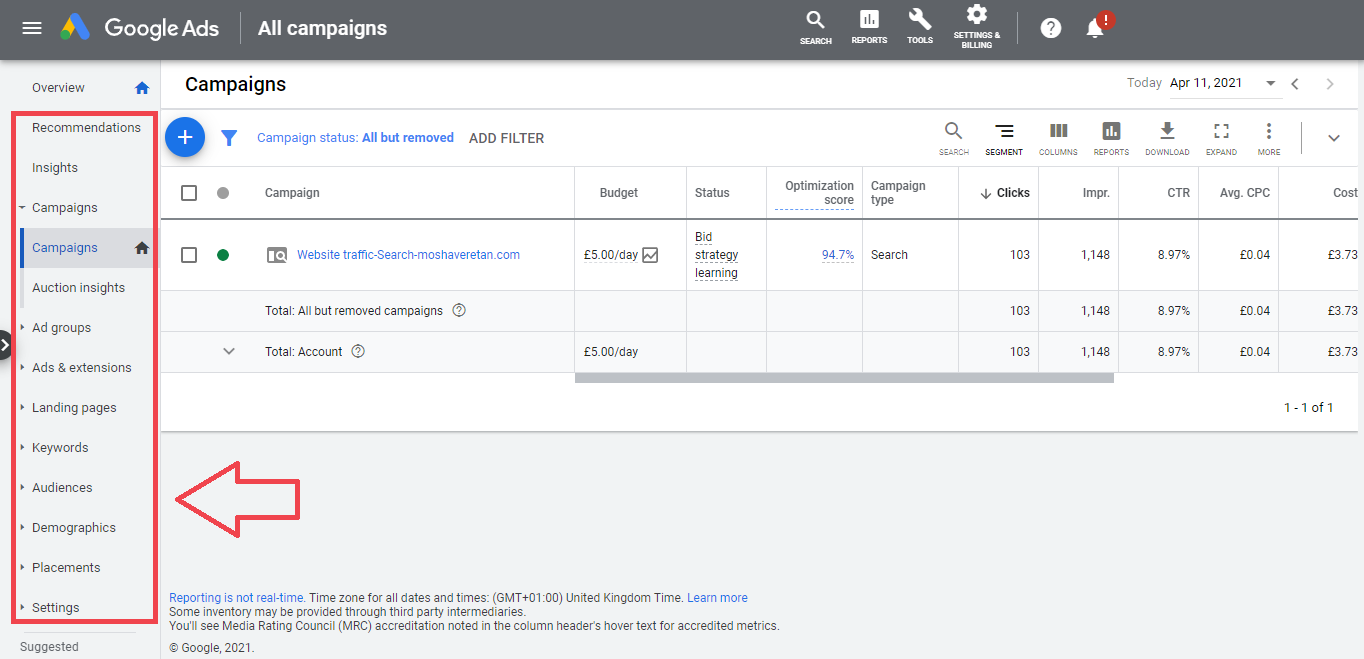Click Budget column header
The height and width of the screenshot is (659, 1364).
click(x=619, y=193)
